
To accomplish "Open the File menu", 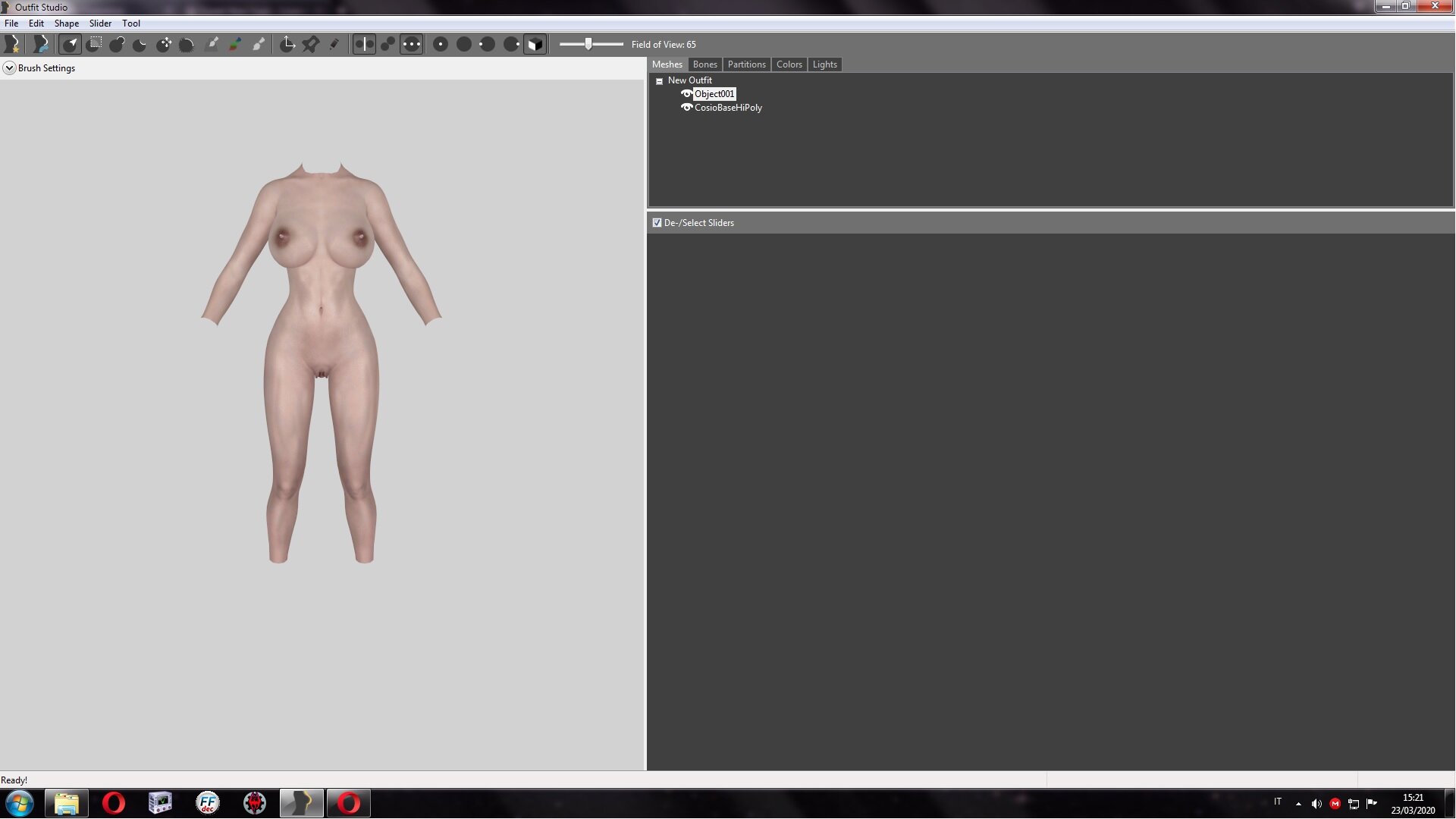I will [x=11, y=24].
